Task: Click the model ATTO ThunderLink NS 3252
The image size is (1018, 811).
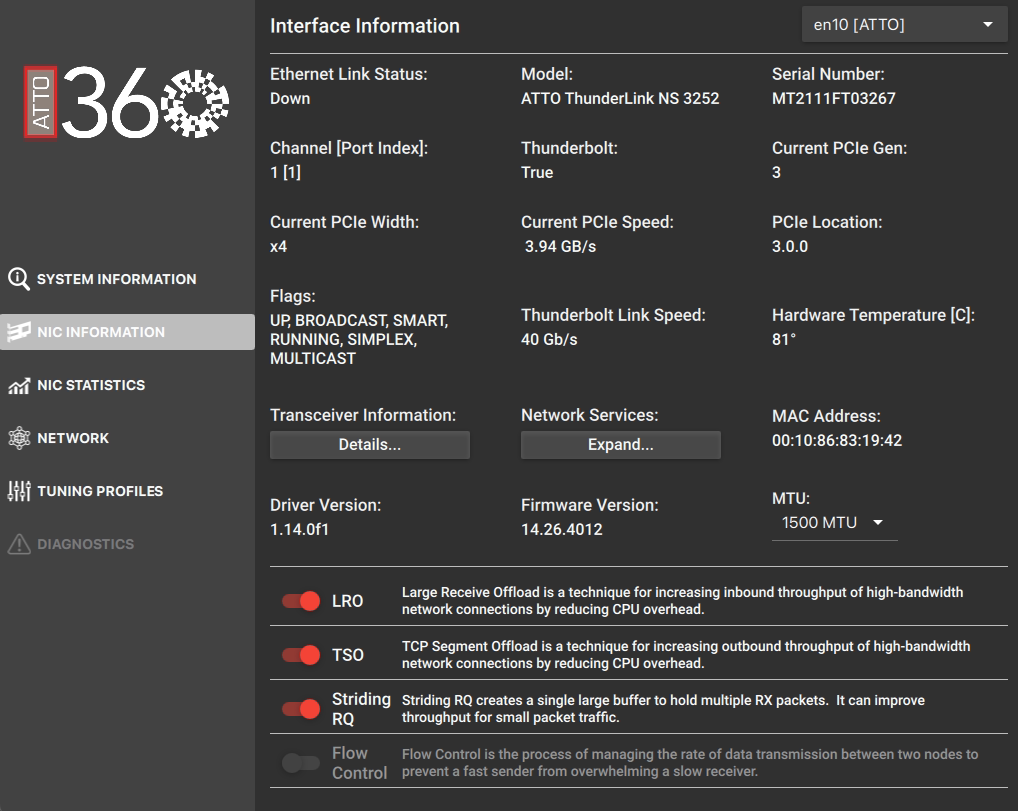Action: 620,99
